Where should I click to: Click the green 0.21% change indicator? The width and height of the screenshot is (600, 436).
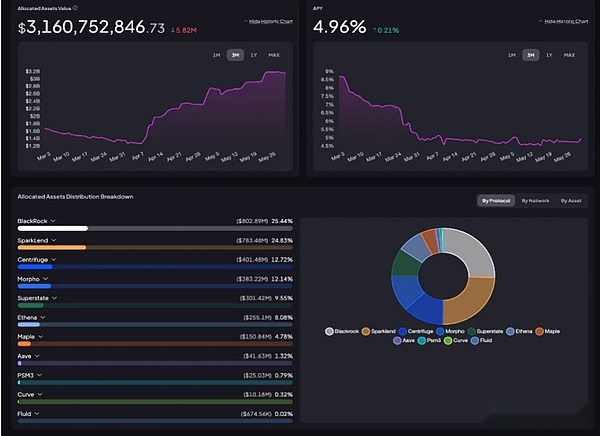[386, 30]
